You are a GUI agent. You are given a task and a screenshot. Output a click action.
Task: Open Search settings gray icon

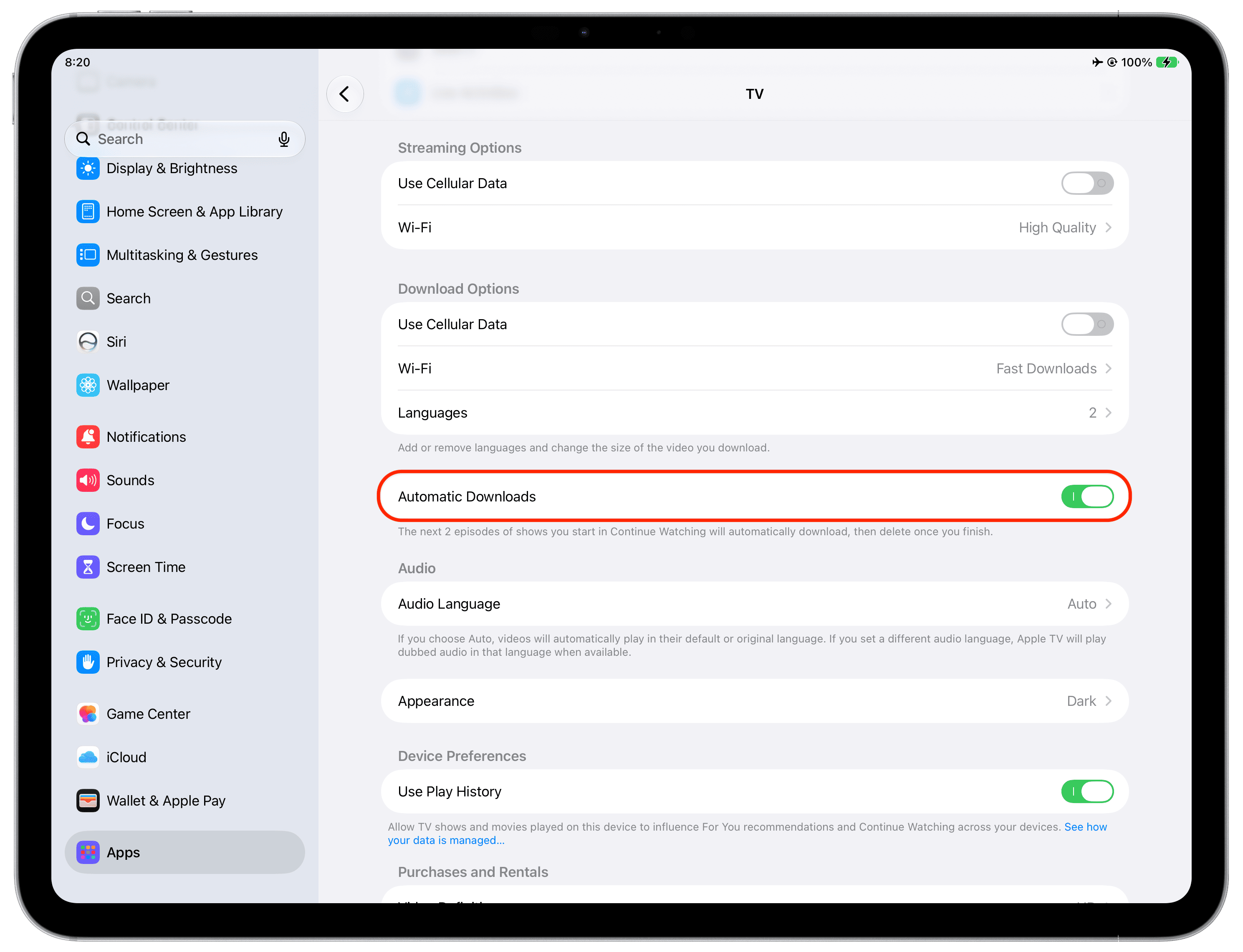pos(88,299)
